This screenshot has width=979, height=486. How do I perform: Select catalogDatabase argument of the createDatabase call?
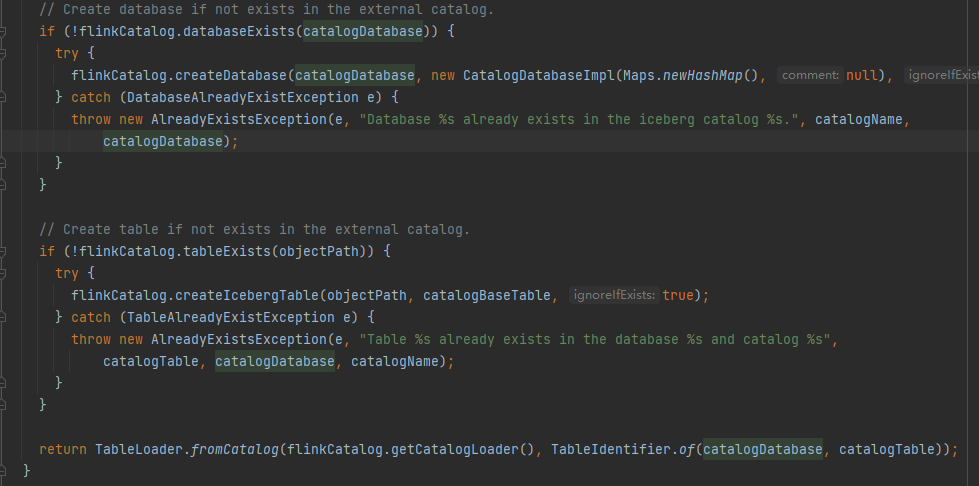tap(355, 76)
